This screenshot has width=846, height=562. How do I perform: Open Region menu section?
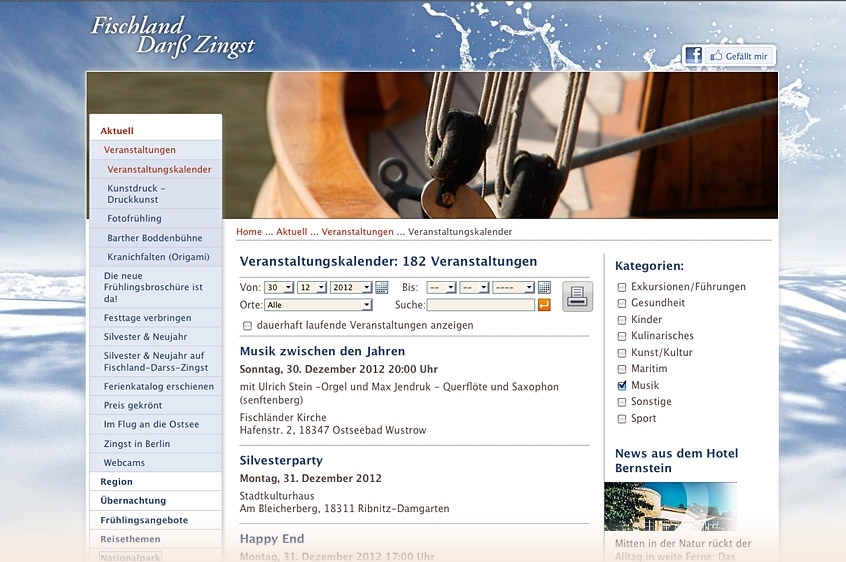pyautogui.click(x=116, y=482)
